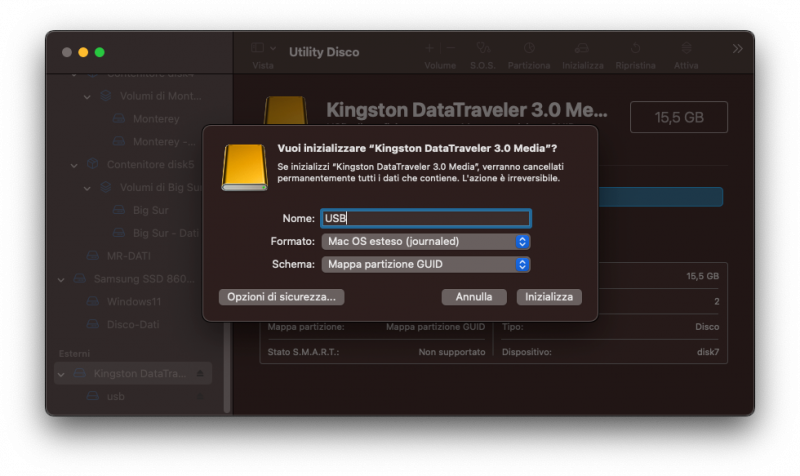This screenshot has height=476, width=800.
Task: Open the Vista dropdown chevron
Action: pos(273,48)
